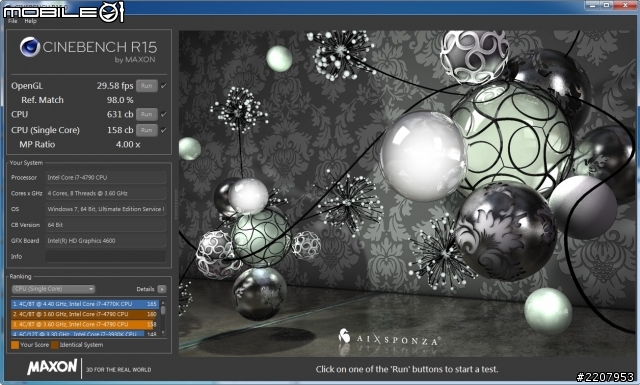Click the Info input field
The height and width of the screenshot is (385, 640).
105,256
